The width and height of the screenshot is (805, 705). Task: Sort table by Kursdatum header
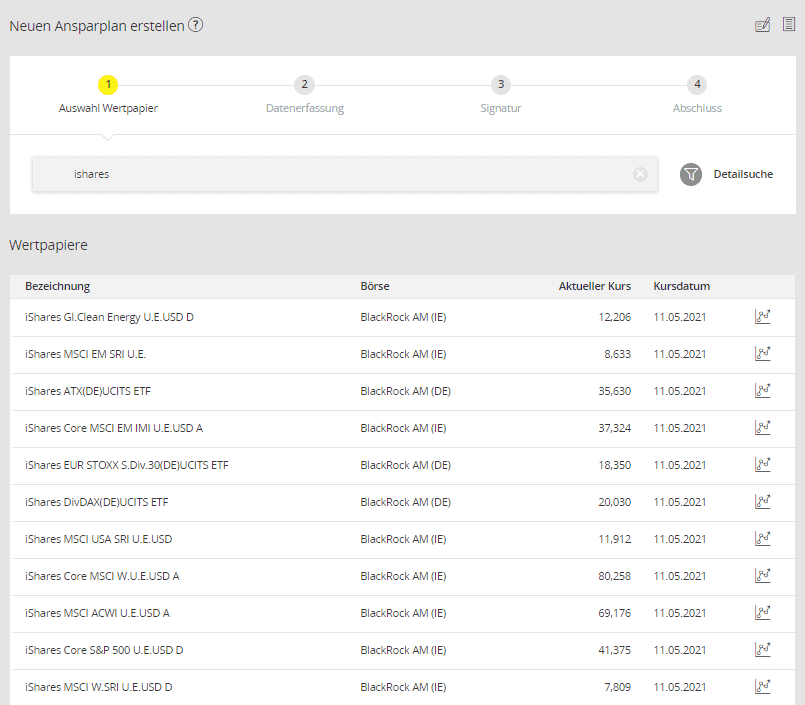click(681, 286)
